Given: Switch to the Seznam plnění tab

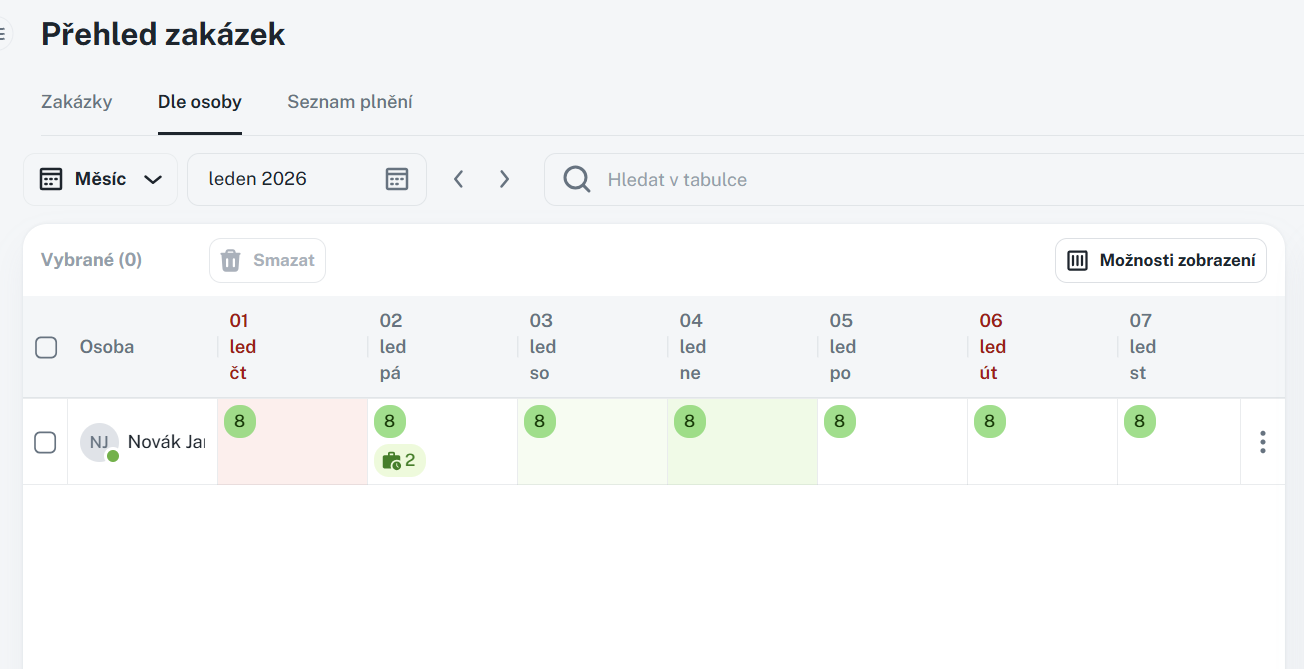Looking at the screenshot, I should click(350, 102).
